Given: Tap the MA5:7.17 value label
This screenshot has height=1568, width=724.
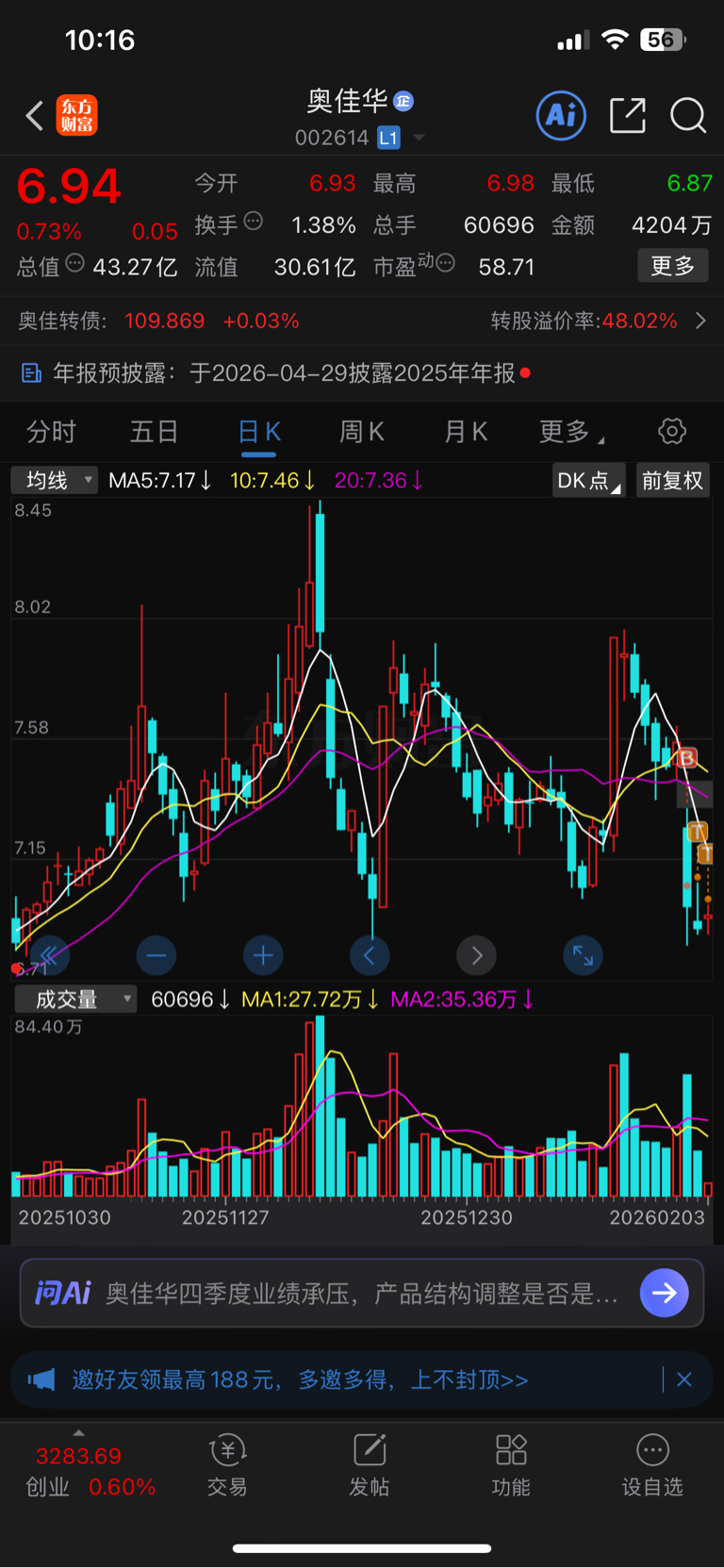Looking at the screenshot, I should pyautogui.click(x=159, y=480).
